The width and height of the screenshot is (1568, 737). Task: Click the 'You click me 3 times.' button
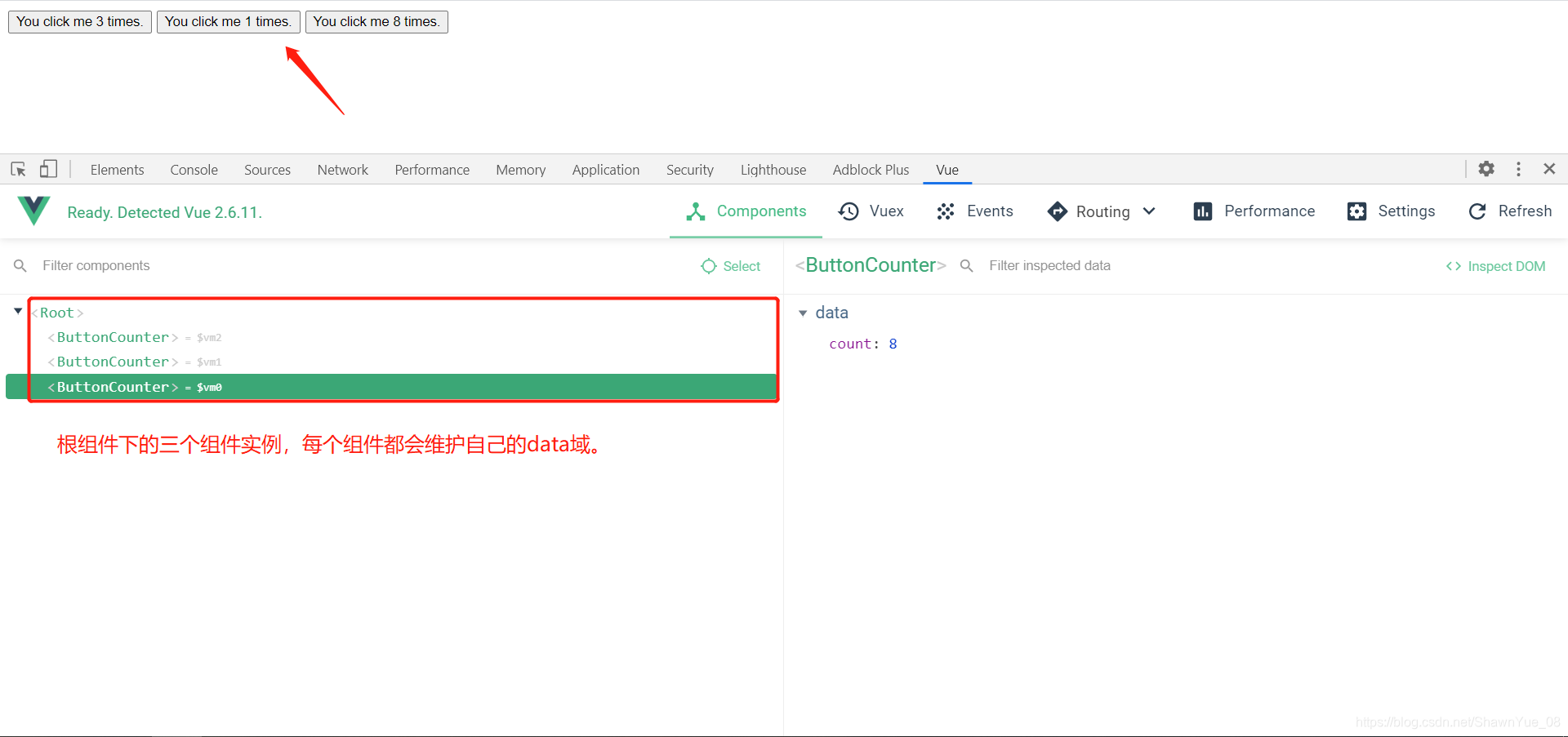click(80, 22)
